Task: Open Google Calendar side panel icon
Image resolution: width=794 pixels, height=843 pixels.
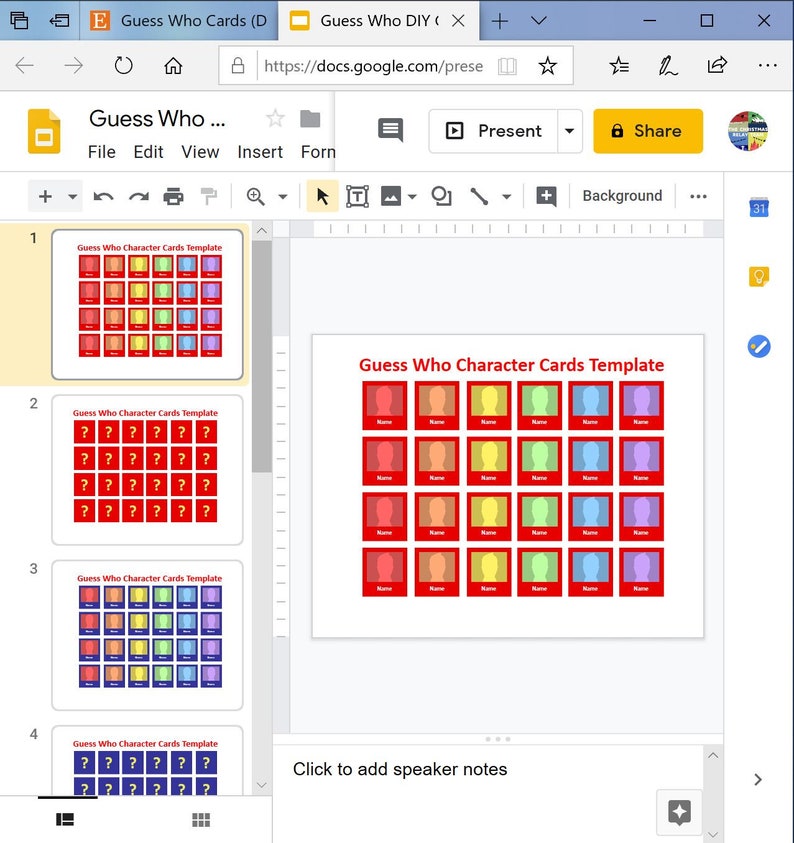Action: 759,208
